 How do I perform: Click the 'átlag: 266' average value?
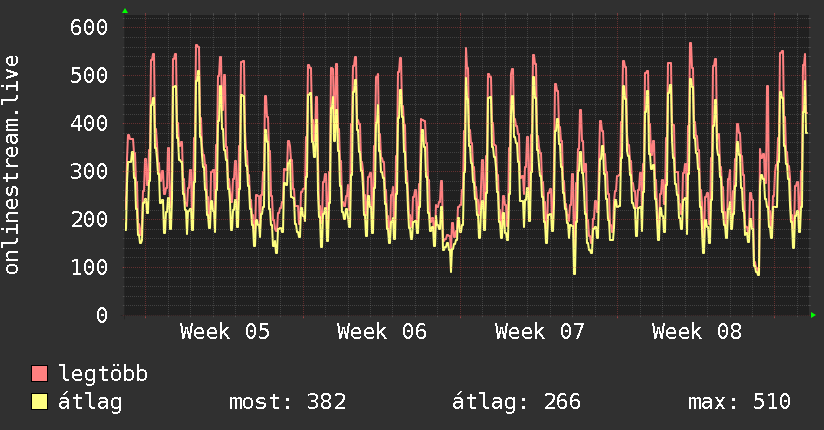pyautogui.click(x=517, y=402)
